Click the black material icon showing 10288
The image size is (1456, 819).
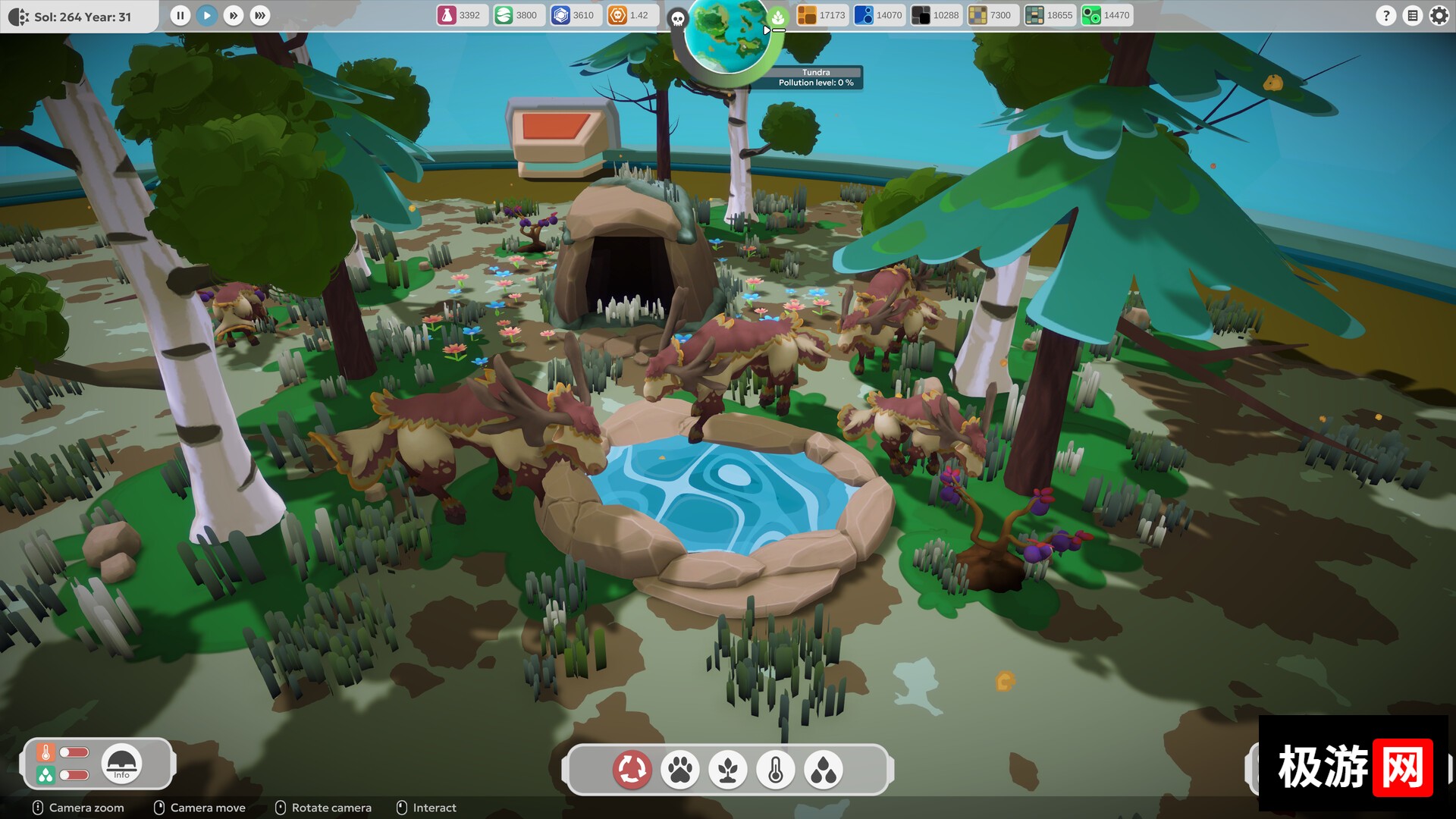coord(921,15)
